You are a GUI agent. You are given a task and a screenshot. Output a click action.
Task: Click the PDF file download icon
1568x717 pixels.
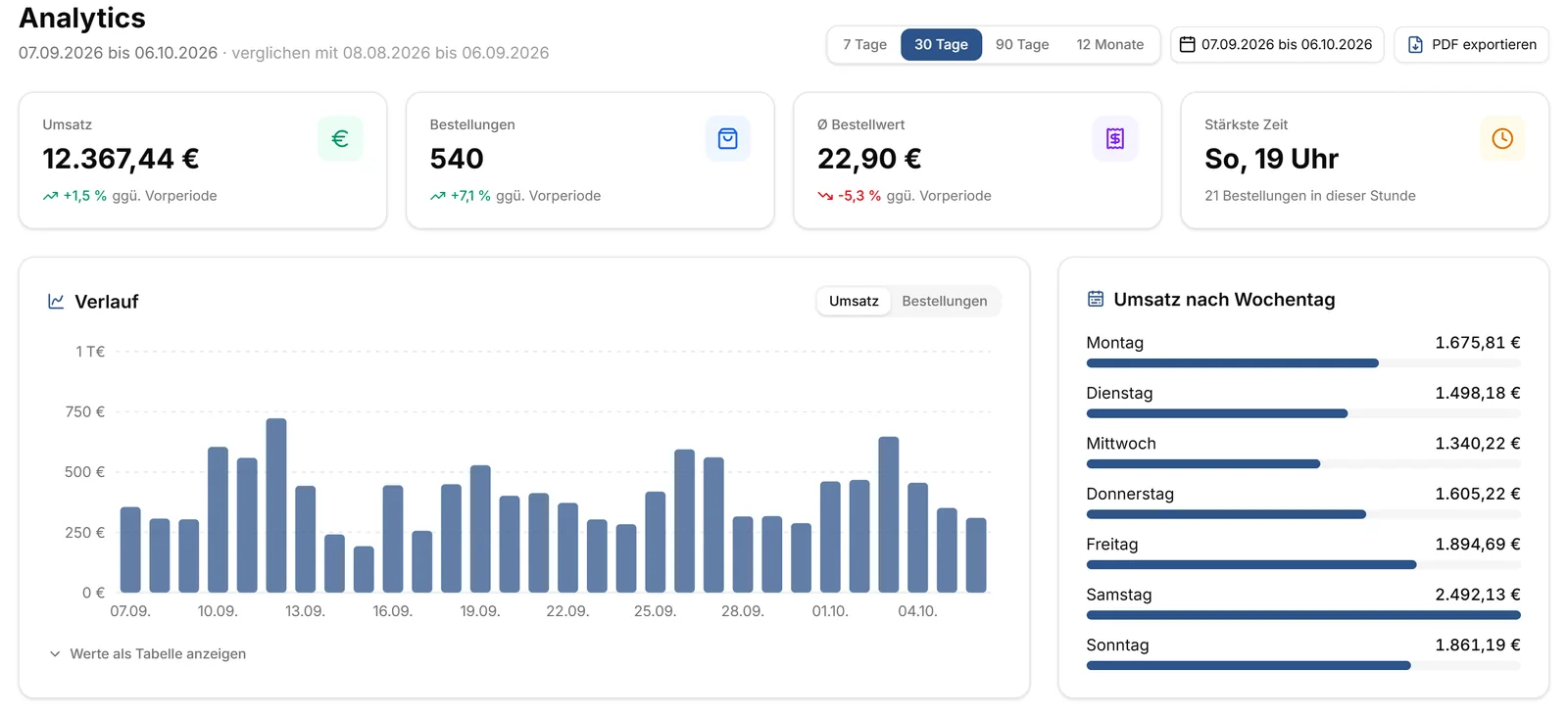point(1415,45)
